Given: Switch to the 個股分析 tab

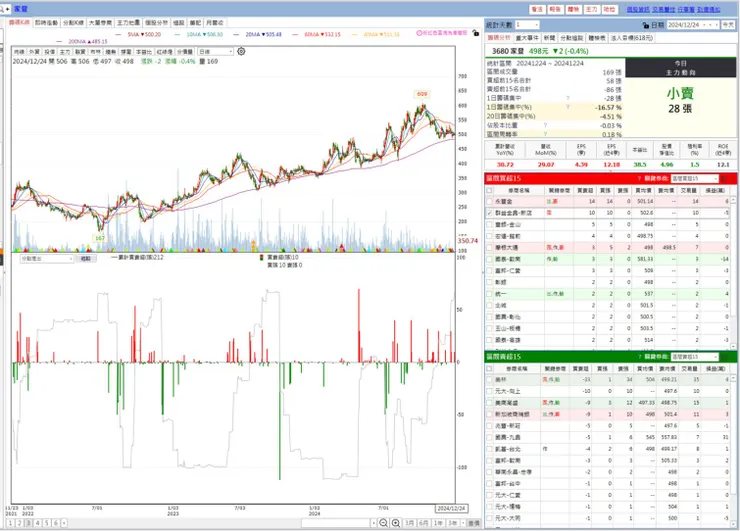Looking at the screenshot, I should (x=156, y=23).
